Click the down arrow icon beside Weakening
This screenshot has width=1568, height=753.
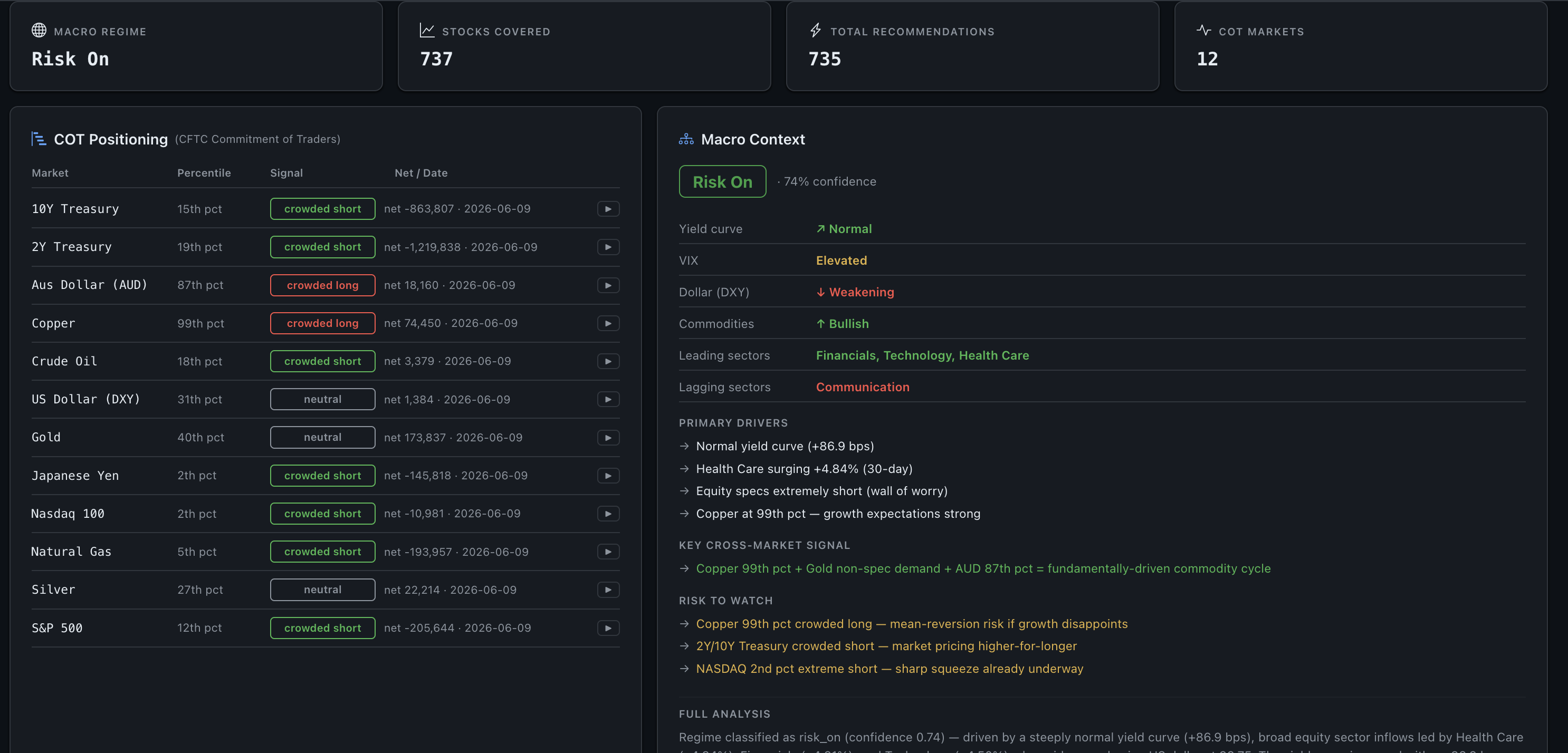tap(820, 293)
